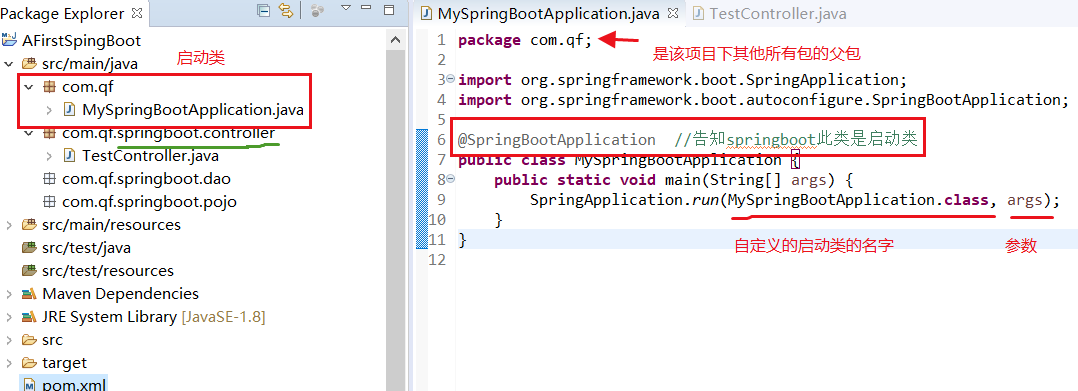This screenshot has height=391, width=1078.
Task: Expand the Maven Dependencies node
Action: (x=9, y=293)
